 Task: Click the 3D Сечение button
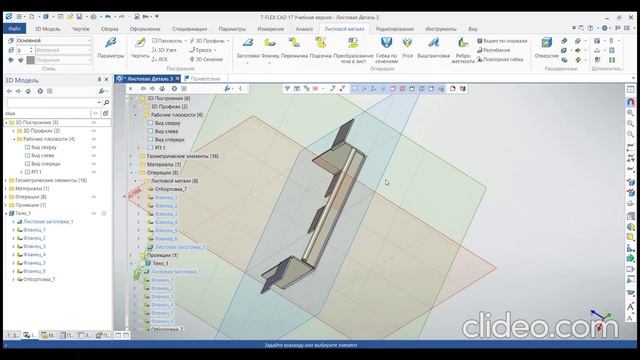[206, 59]
